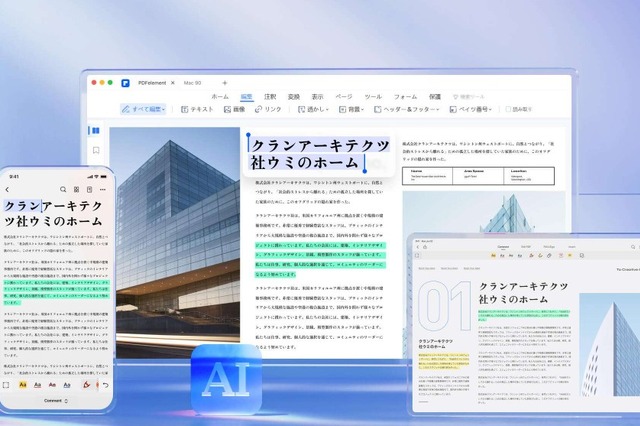Open the ツール ribbon tab
This screenshot has width=640, height=426.
pos(373,97)
